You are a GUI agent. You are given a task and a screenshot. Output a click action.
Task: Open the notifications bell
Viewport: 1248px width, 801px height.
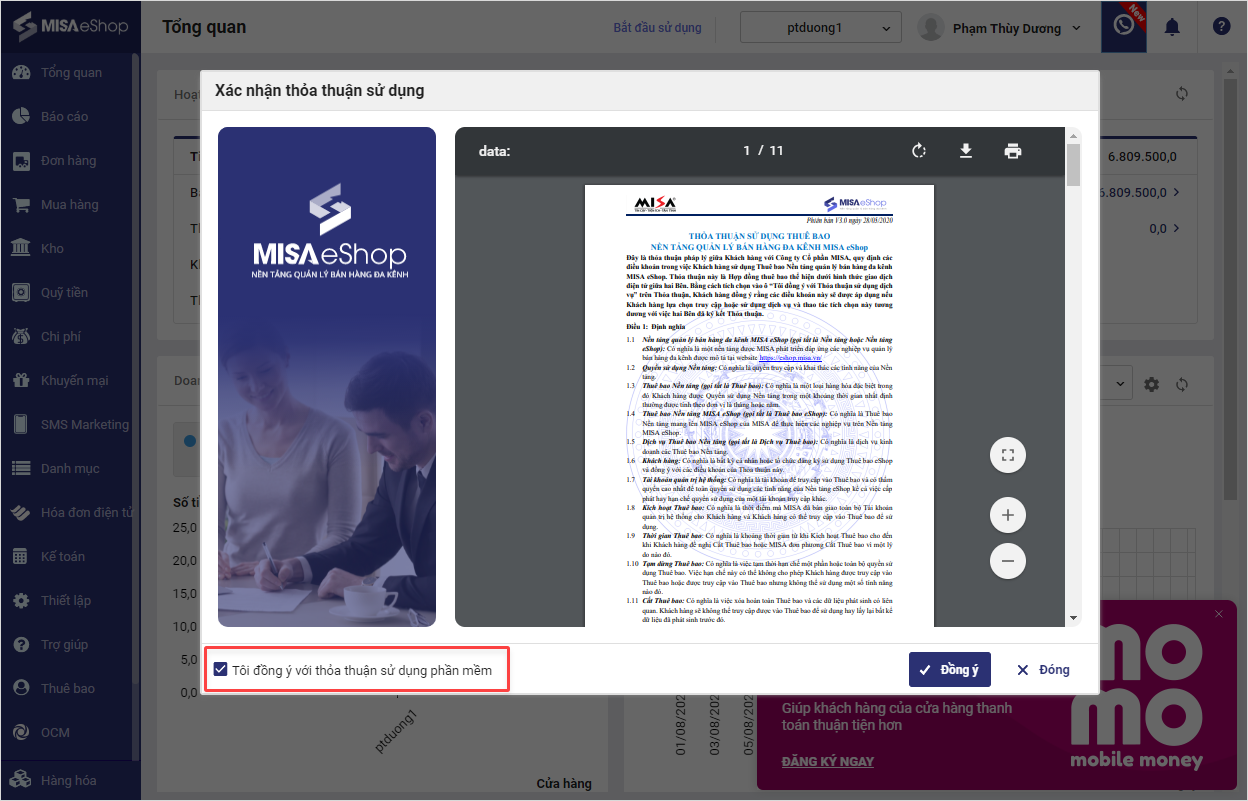tap(1172, 27)
